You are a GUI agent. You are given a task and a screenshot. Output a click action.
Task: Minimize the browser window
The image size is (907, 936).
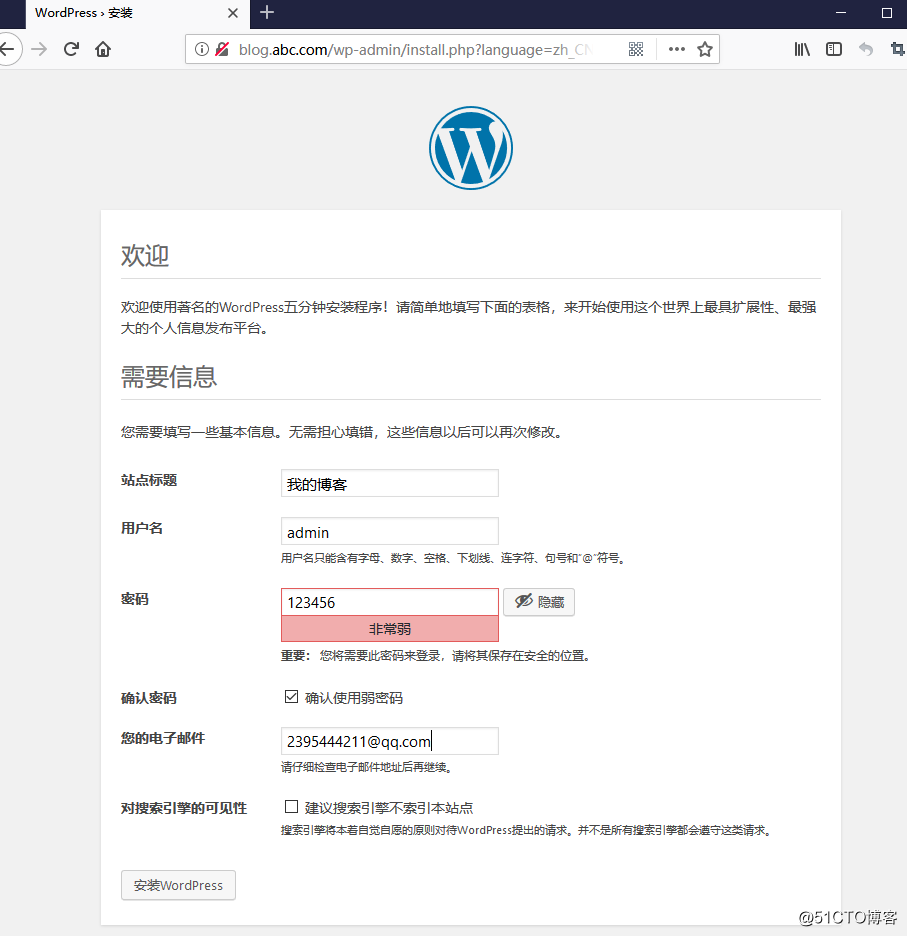tap(841, 13)
